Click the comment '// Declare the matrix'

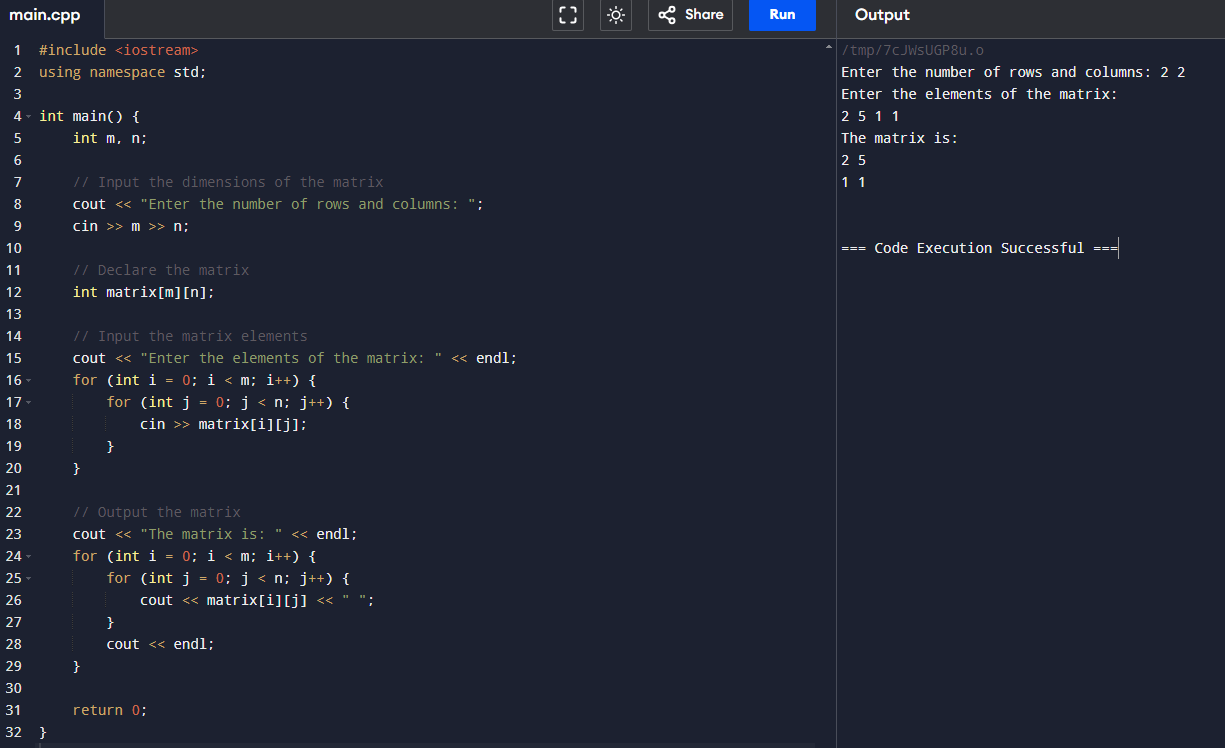point(161,270)
